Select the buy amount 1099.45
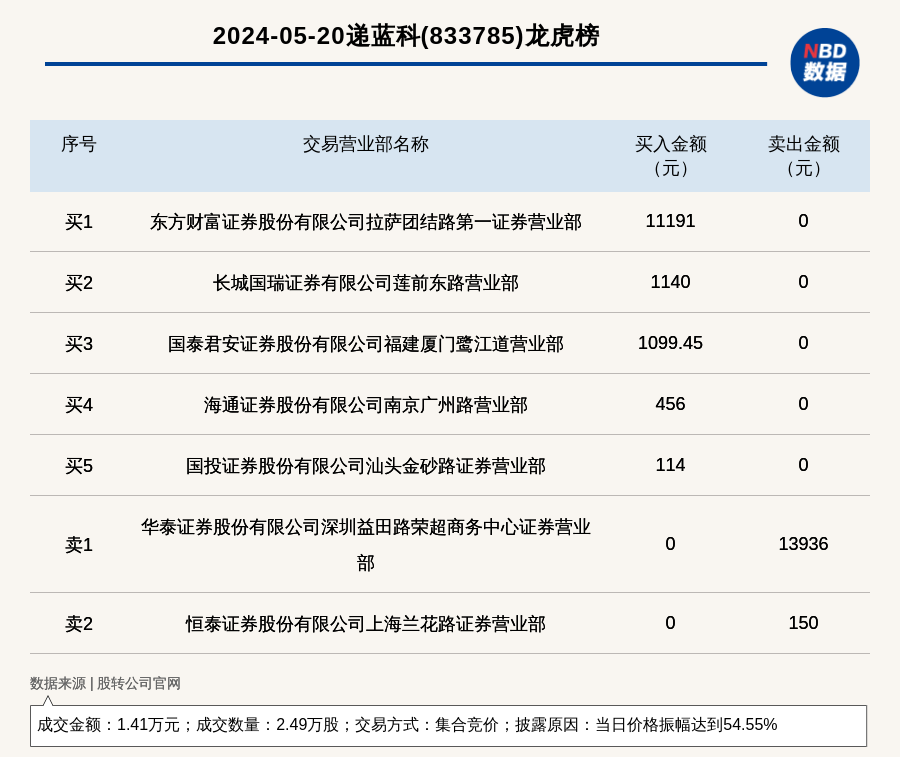Image resolution: width=900 pixels, height=757 pixels. (x=670, y=343)
